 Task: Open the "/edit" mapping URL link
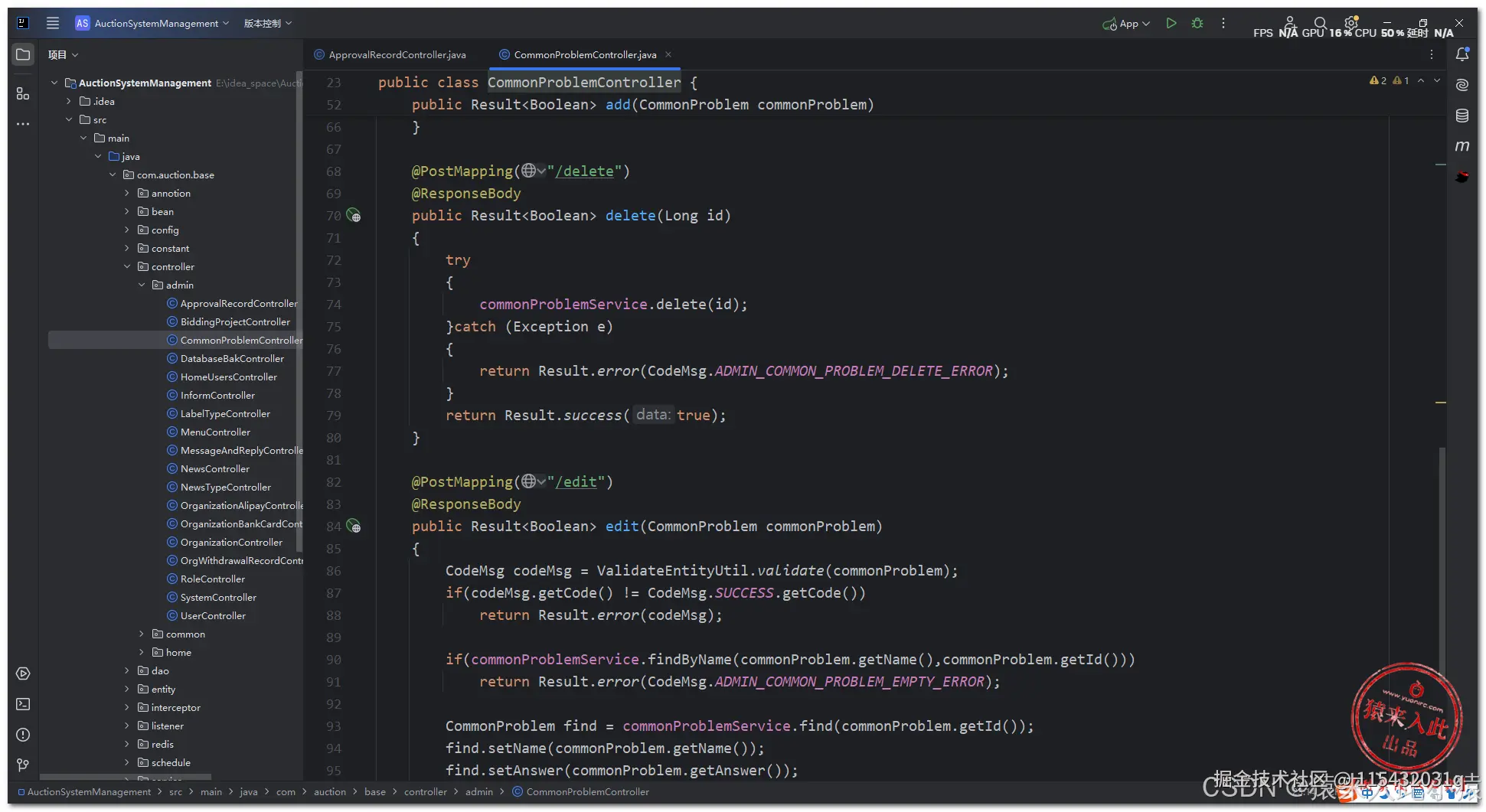coord(576,481)
